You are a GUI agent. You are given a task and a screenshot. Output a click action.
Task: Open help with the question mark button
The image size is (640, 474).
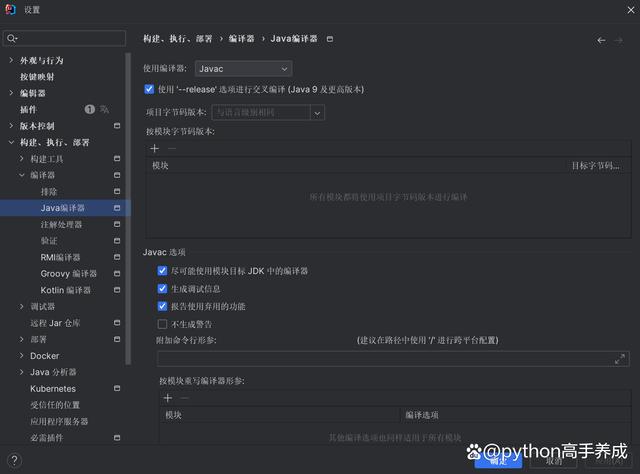coord(14,461)
